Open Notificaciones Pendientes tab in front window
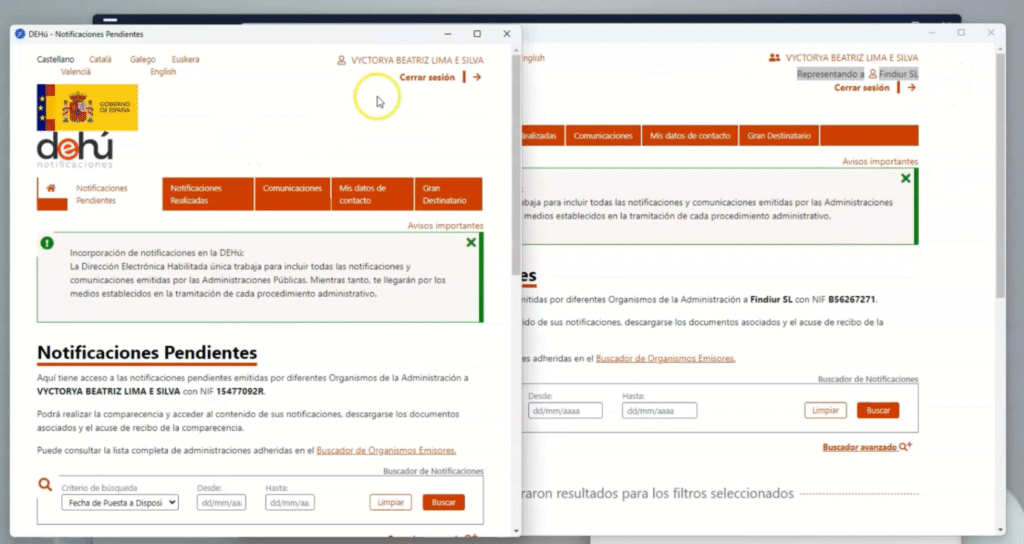Image resolution: width=1024 pixels, height=544 pixels. point(102,194)
